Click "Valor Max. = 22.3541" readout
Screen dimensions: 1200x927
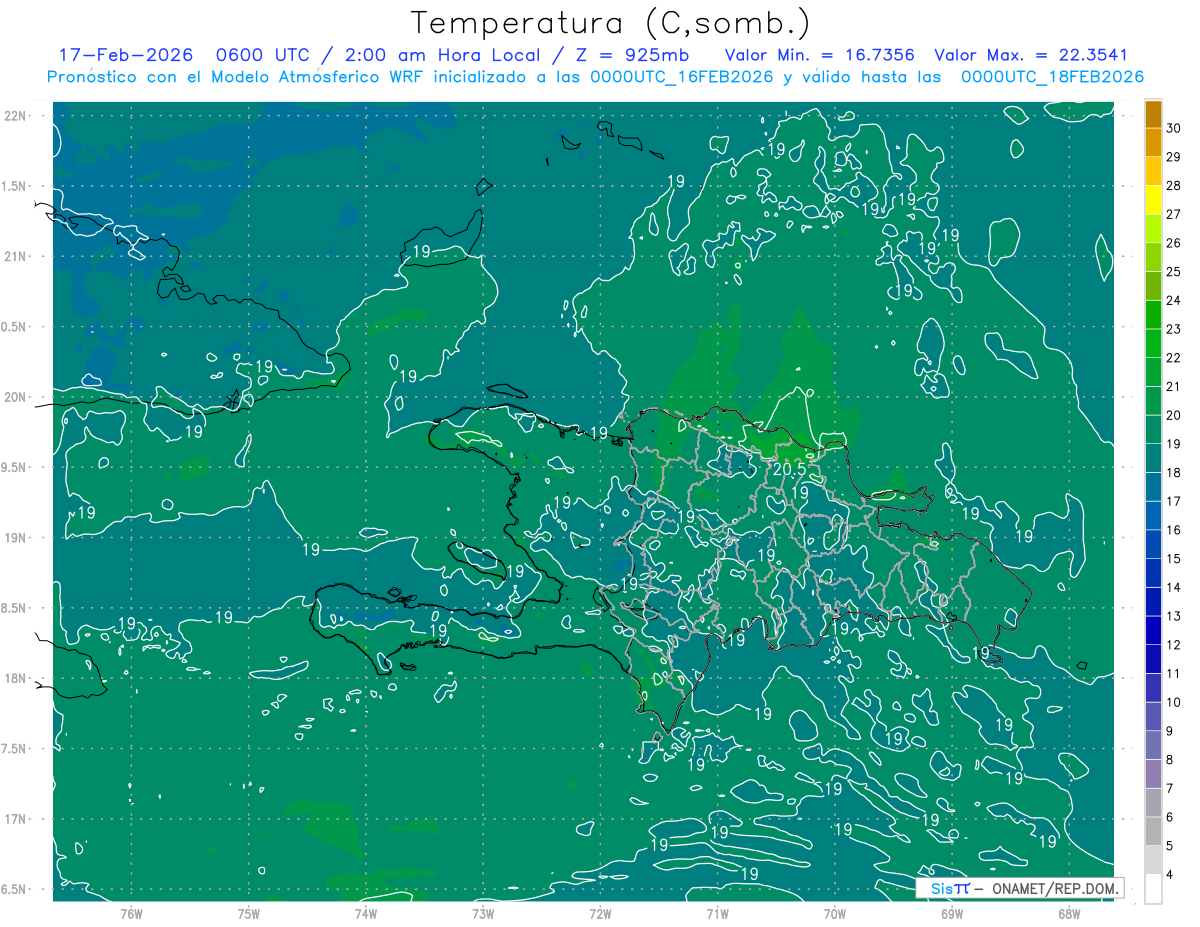click(1031, 55)
